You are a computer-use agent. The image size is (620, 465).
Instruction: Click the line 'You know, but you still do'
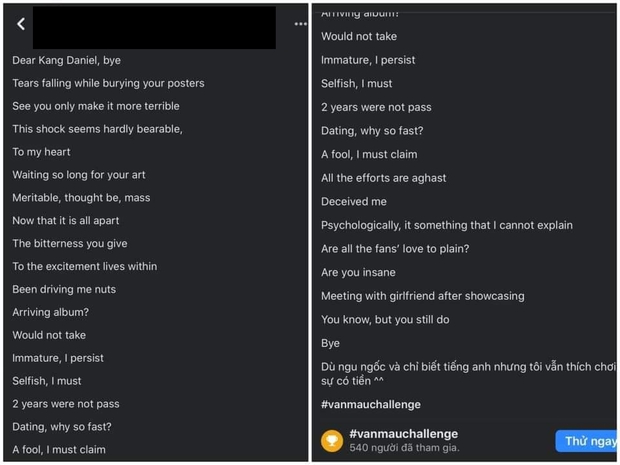coord(385,320)
